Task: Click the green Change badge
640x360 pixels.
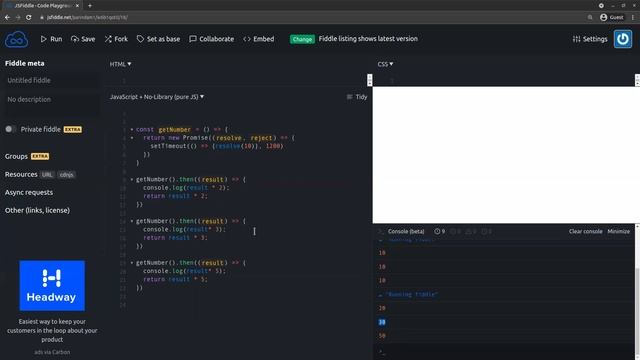Action: coord(302,39)
